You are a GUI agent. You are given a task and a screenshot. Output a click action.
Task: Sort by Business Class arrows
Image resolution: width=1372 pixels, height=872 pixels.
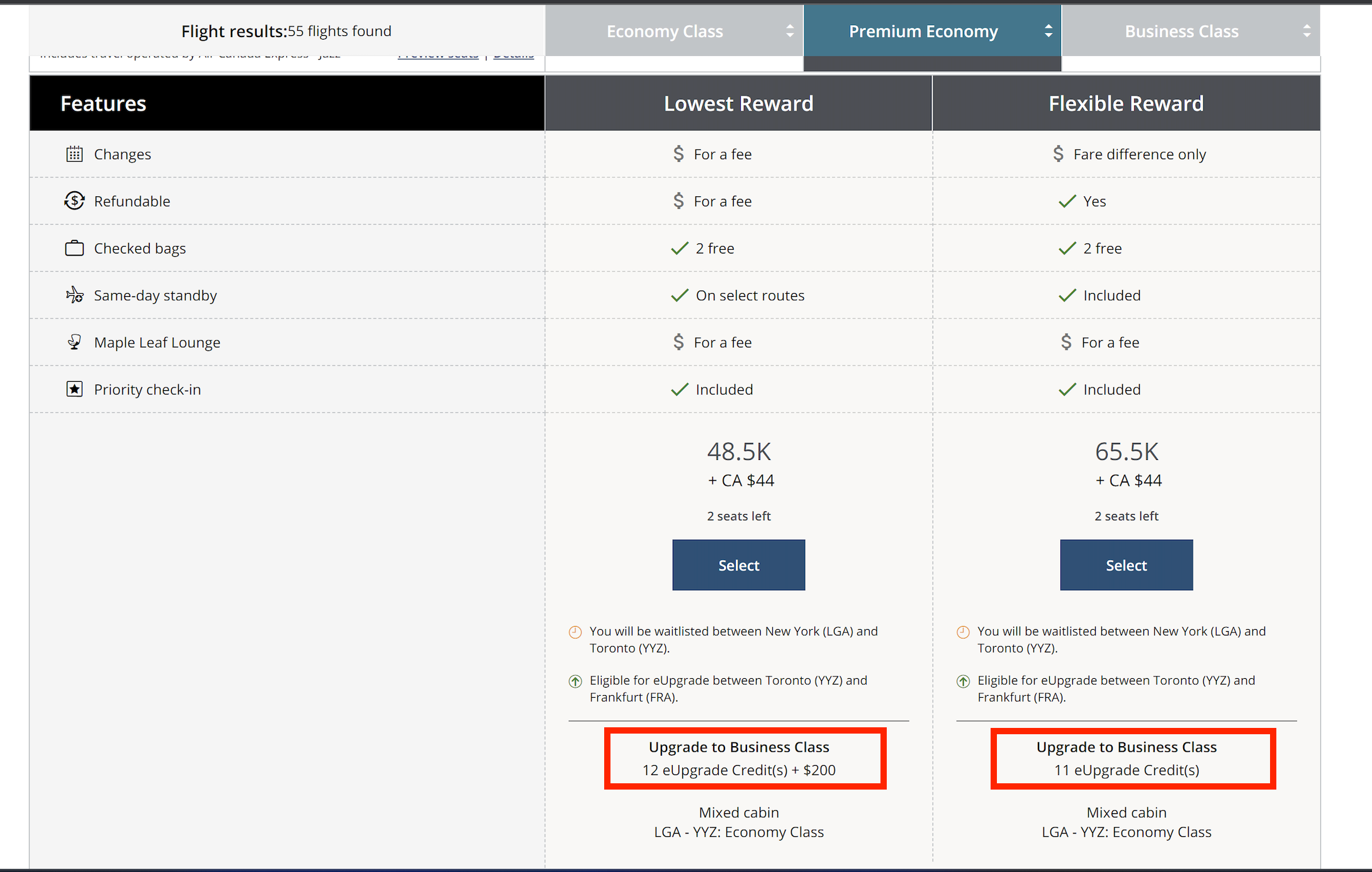(x=1307, y=31)
